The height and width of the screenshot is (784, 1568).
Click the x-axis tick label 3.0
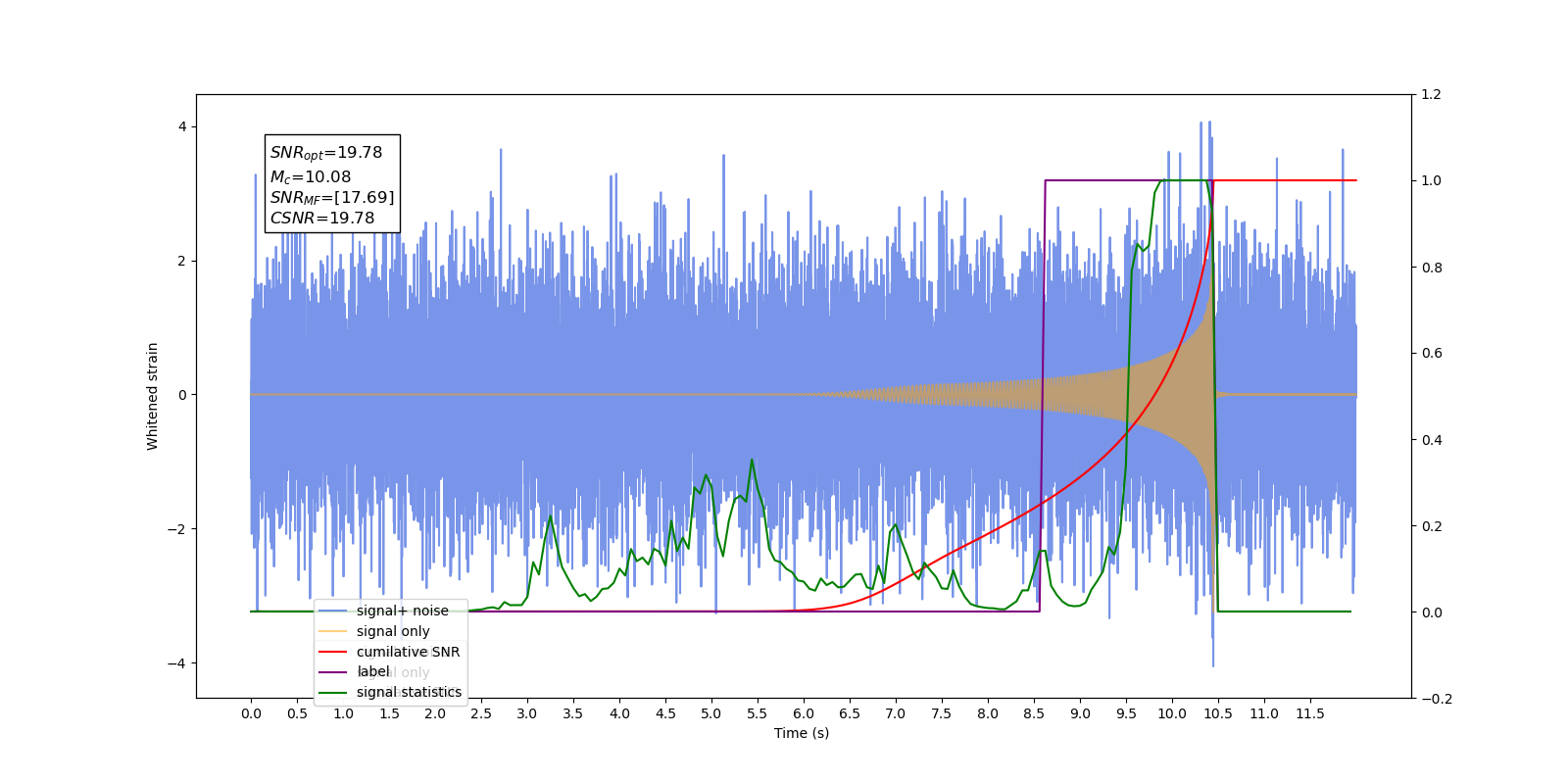coord(527,713)
